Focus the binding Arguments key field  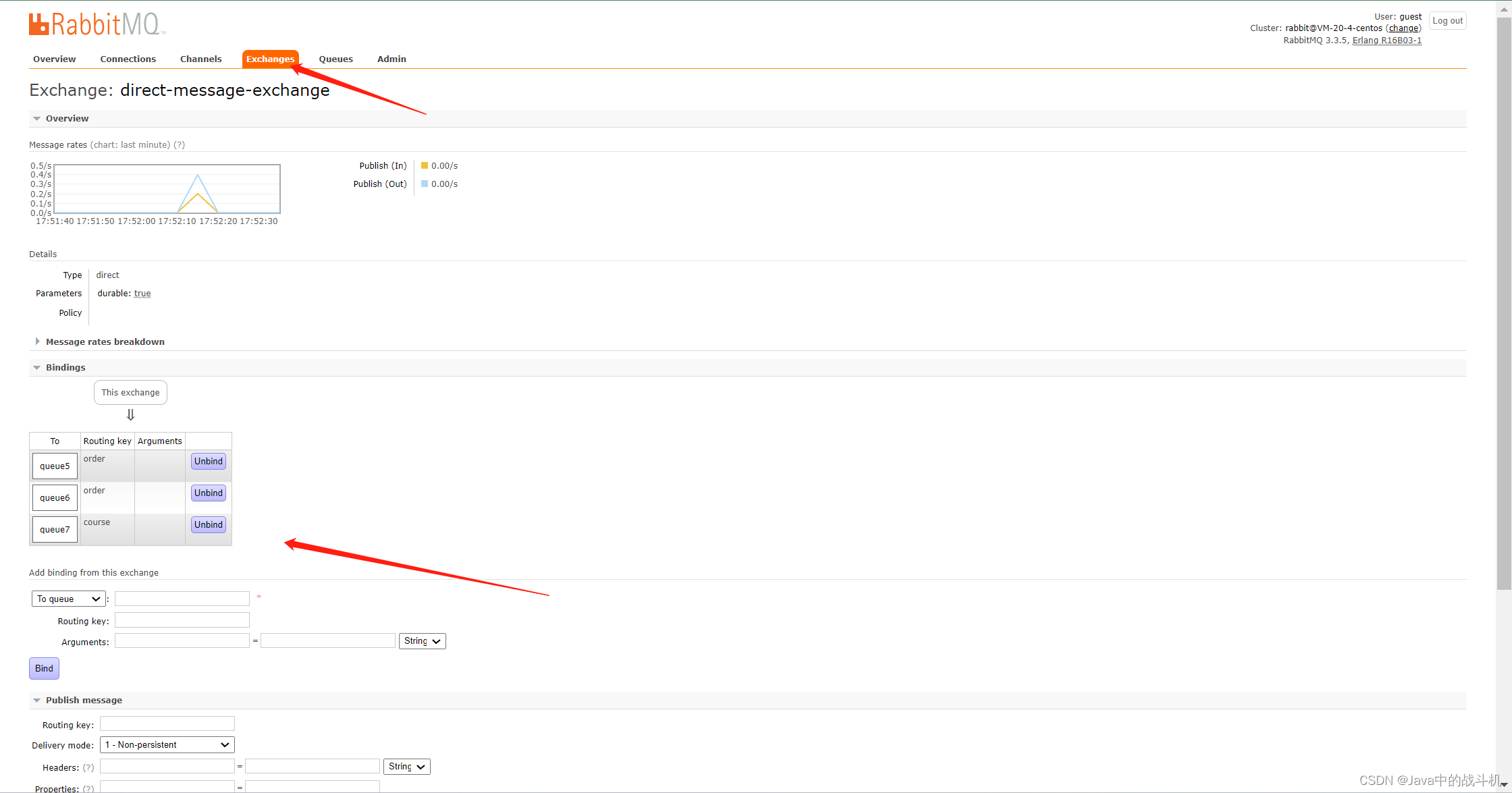click(x=182, y=641)
